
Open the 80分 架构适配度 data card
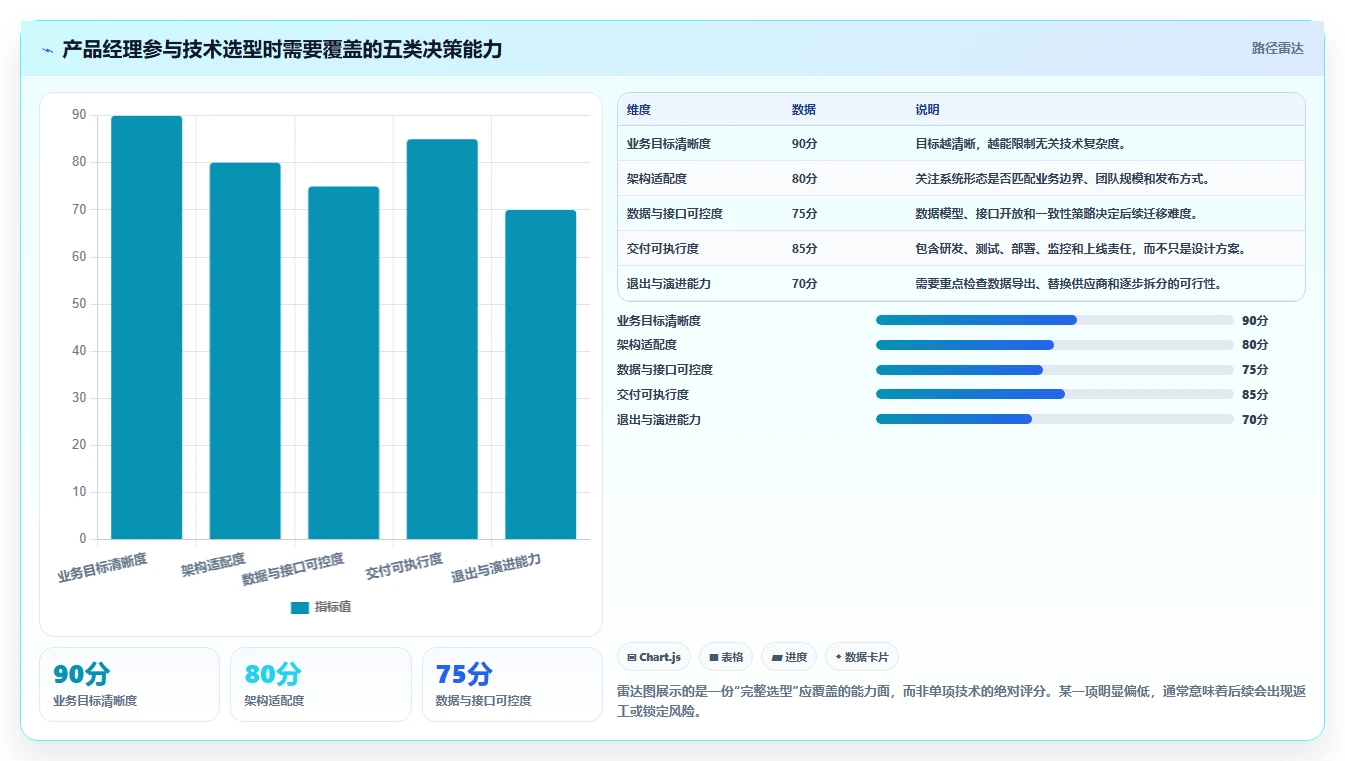click(x=321, y=684)
